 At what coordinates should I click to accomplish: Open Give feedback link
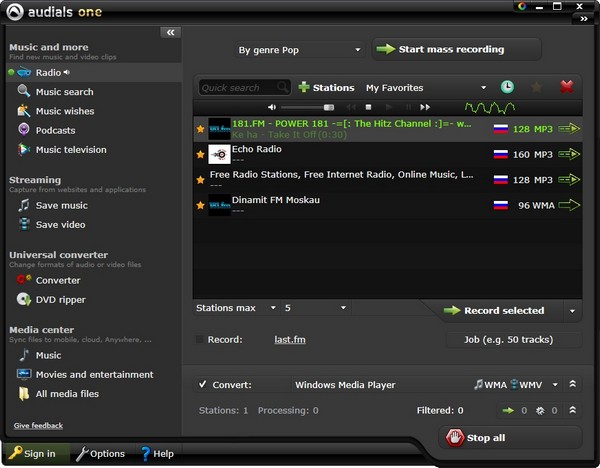pos(38,426)
